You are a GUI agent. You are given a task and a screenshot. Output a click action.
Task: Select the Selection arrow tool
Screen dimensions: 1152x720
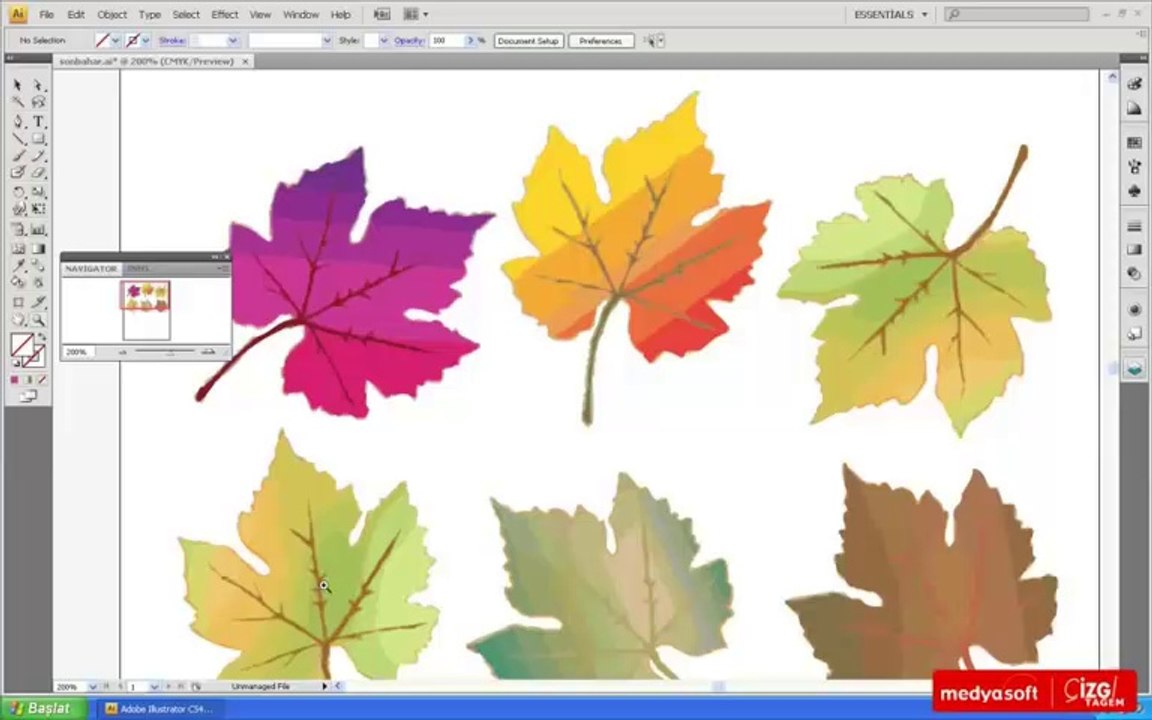(18, 85)
